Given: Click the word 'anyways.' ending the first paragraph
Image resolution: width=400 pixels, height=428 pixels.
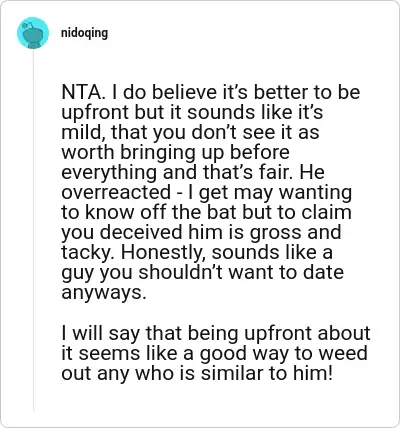Looking at the screenshot, I should click(104, 293).
